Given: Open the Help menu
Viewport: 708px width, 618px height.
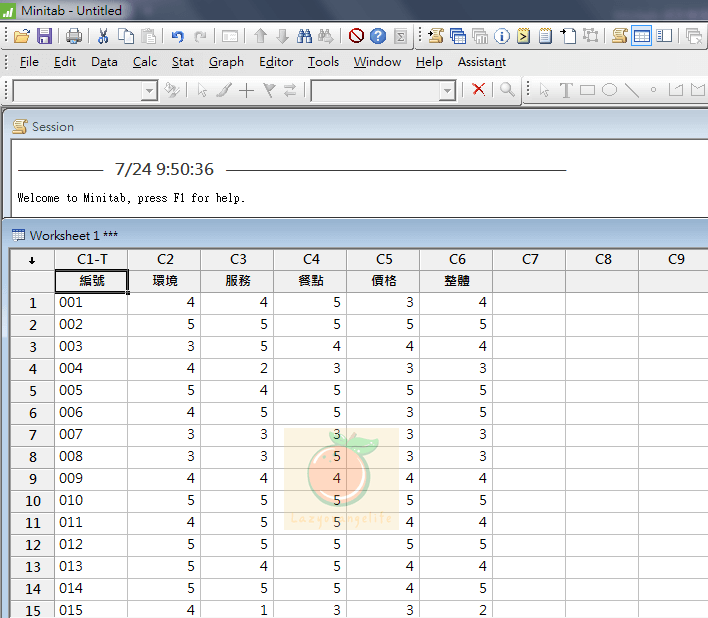Looking at the screenshot, I should 429,62.
